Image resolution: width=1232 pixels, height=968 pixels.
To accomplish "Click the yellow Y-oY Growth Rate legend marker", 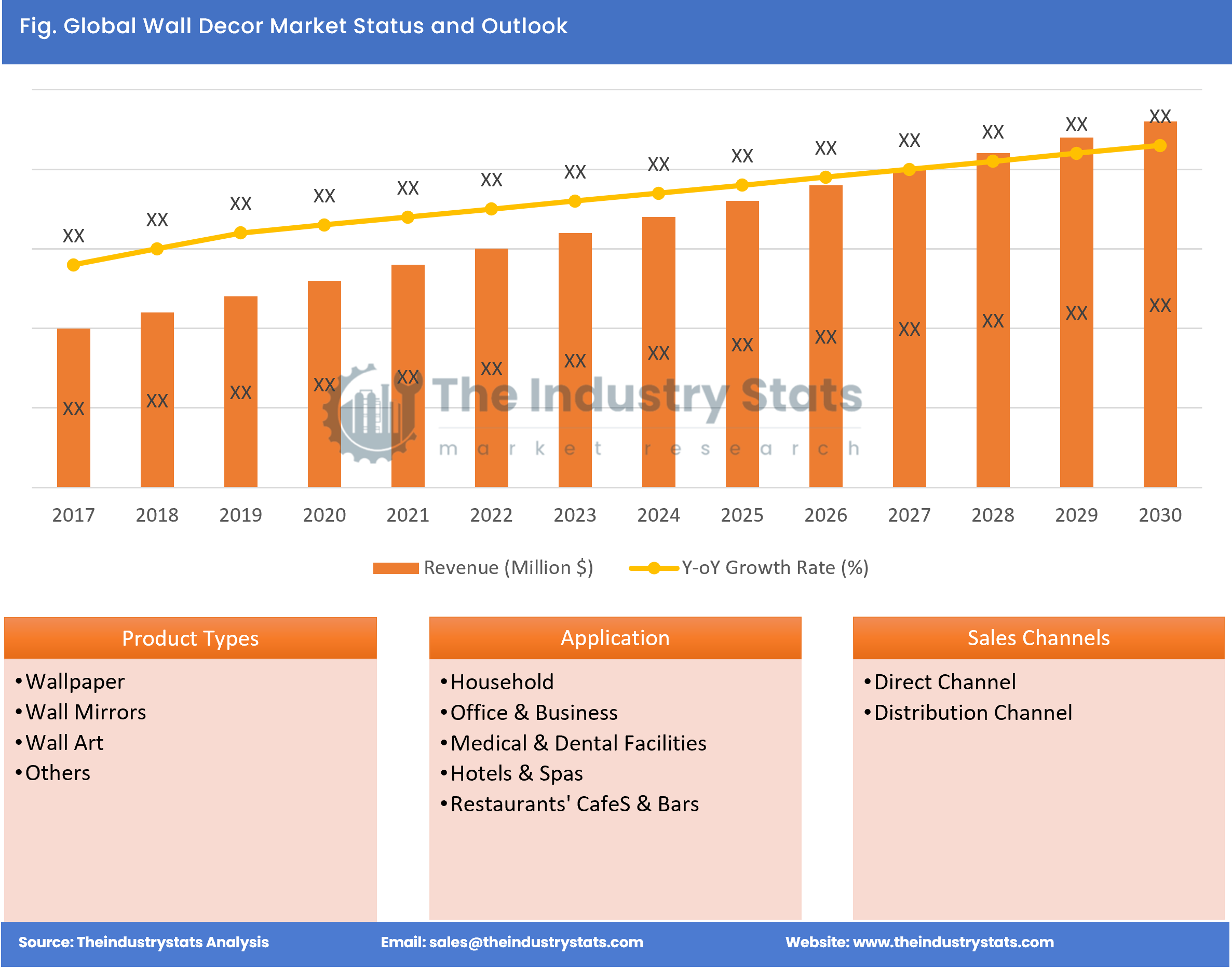I will click(653, 568).
